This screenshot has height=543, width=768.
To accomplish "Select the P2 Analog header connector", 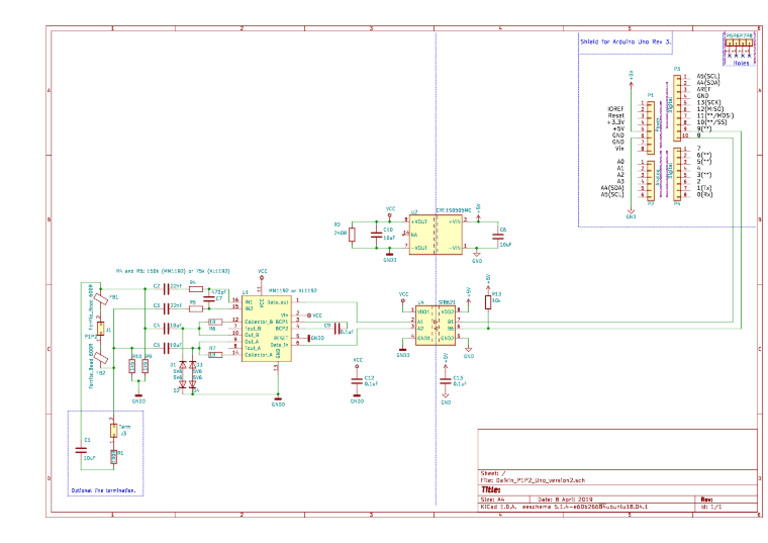I will (x=650, y=179).
